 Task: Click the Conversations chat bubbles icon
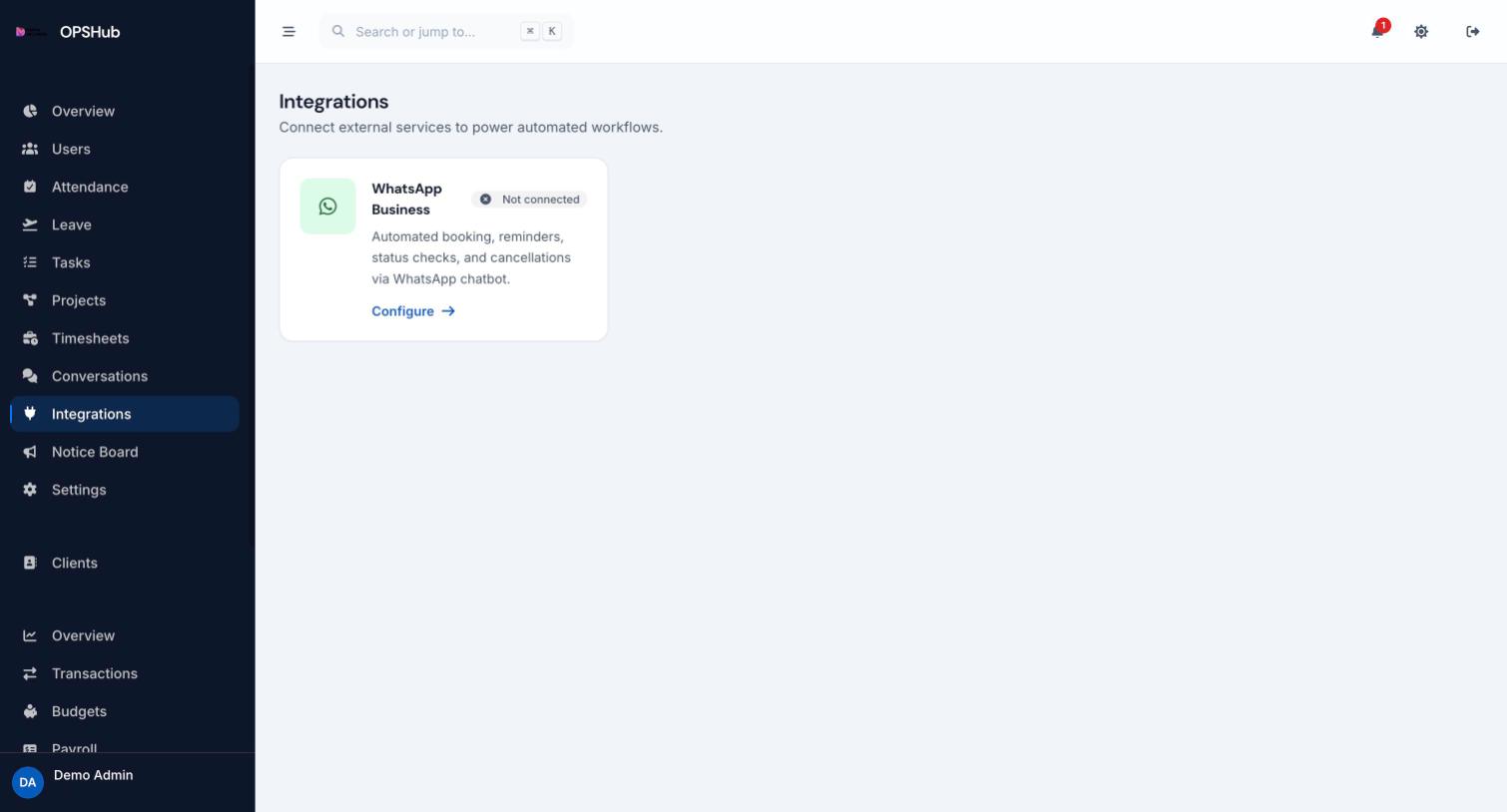(30, 376)
